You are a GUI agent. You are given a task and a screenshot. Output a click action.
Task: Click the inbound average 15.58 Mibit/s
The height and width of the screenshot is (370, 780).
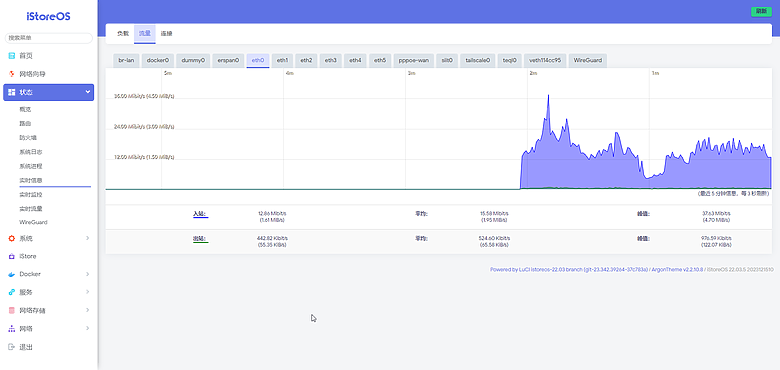tap(493, 213)
